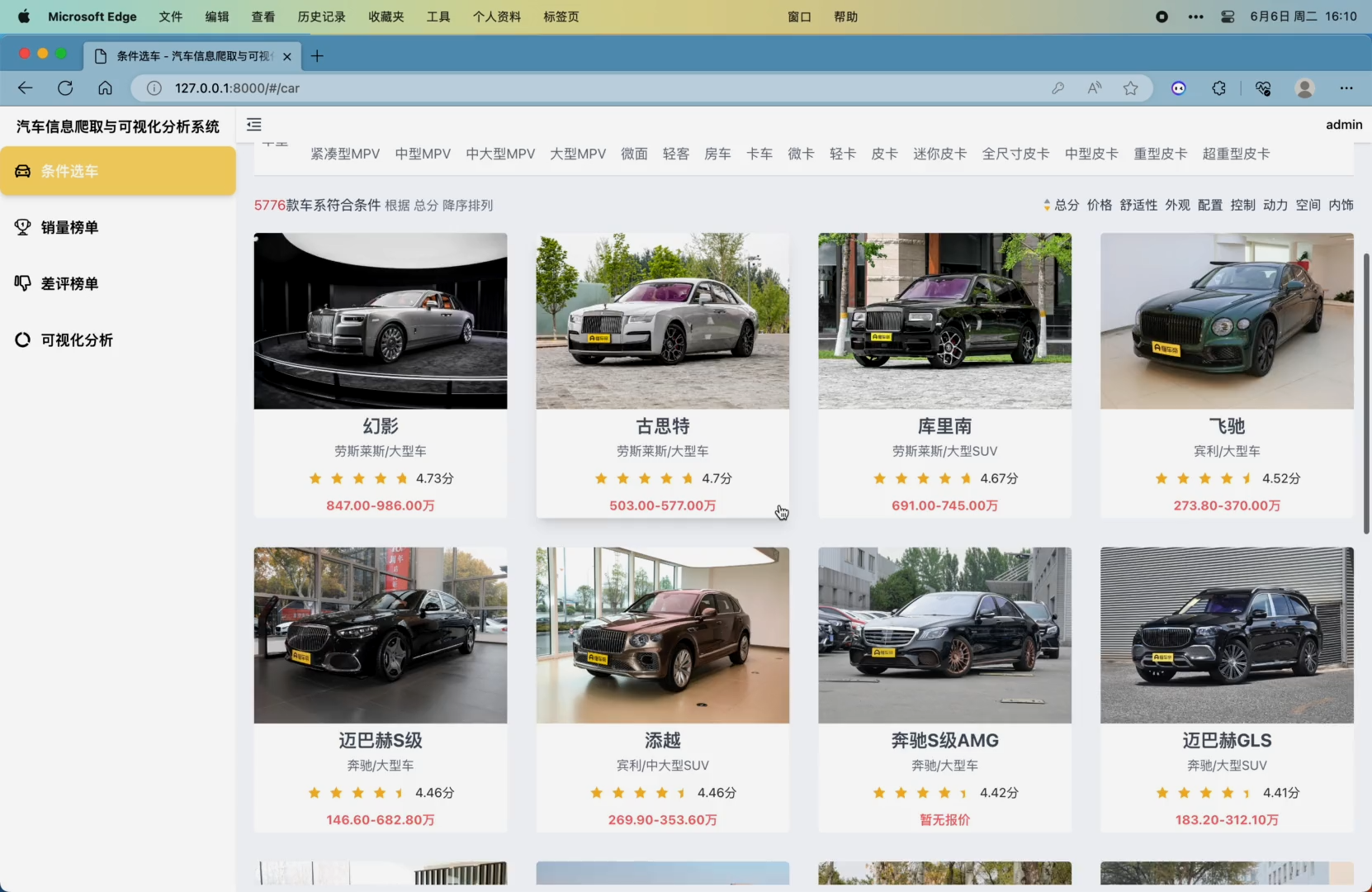
Task: Click the screen recording indicator in menu bar
Action: tap(1161, 17)
